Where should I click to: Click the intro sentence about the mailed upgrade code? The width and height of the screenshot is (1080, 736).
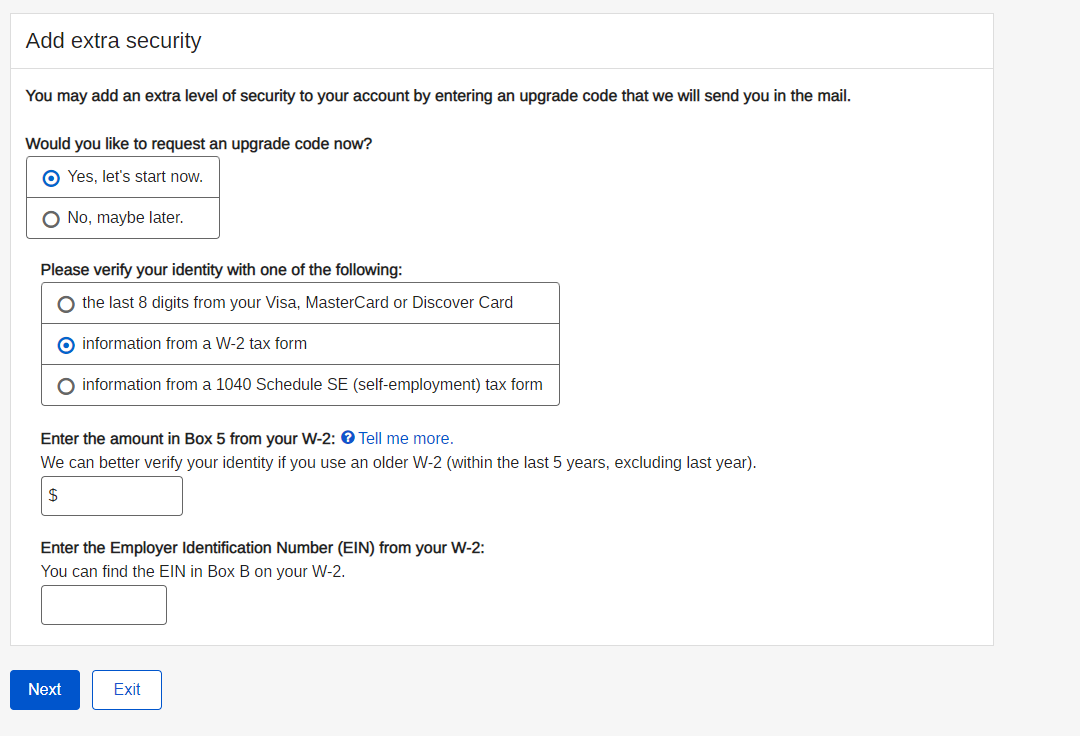pyautogui.click(x=438, y=97)
